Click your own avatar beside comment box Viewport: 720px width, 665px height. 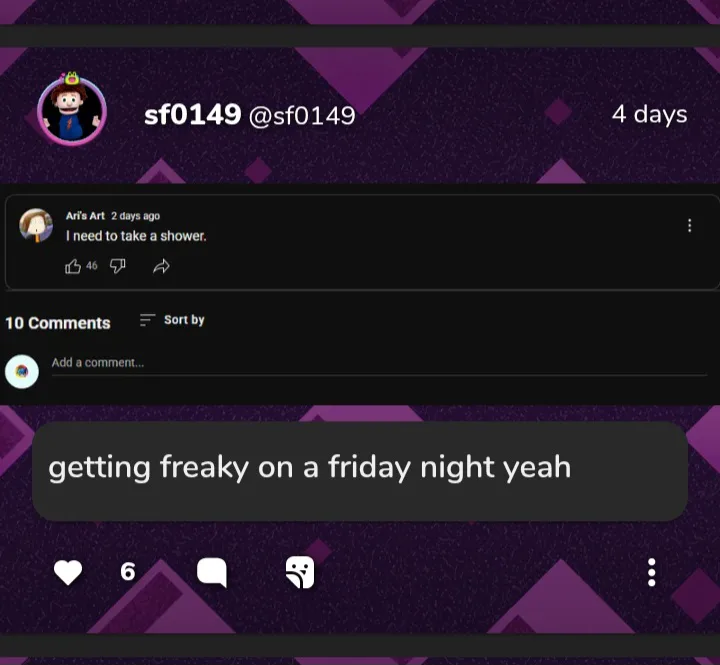click(22, 372)
